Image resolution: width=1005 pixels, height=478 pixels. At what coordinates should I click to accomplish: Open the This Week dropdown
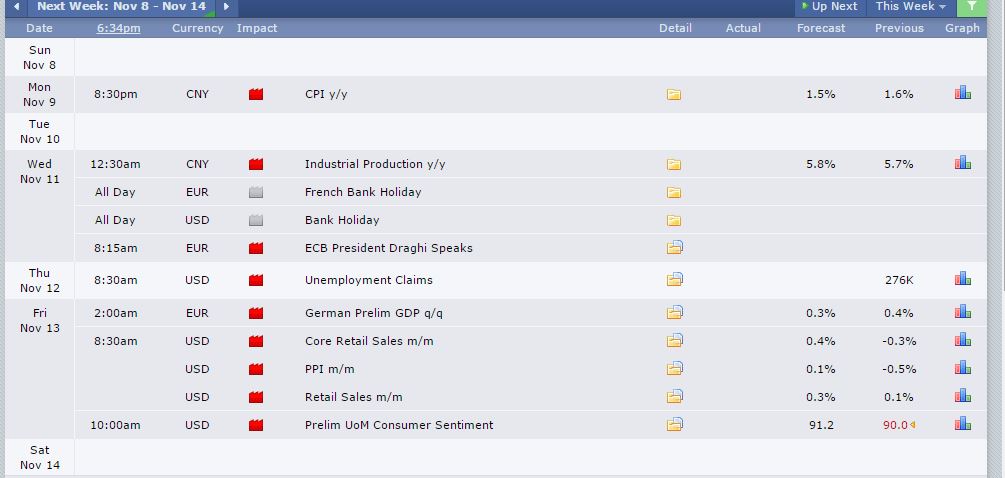910,7
